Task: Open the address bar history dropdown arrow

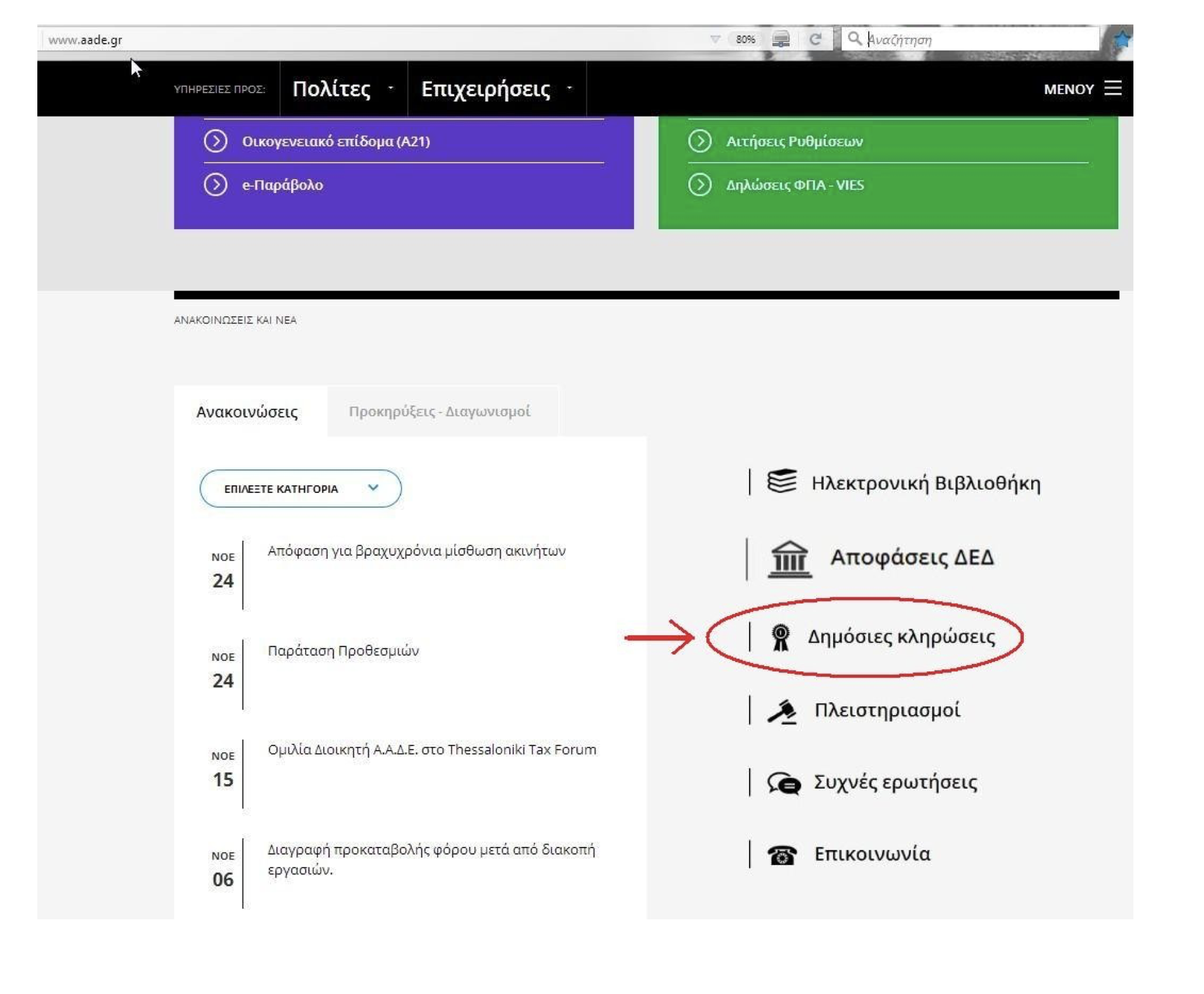Action: pyautogui.click(x=715, y=39)
